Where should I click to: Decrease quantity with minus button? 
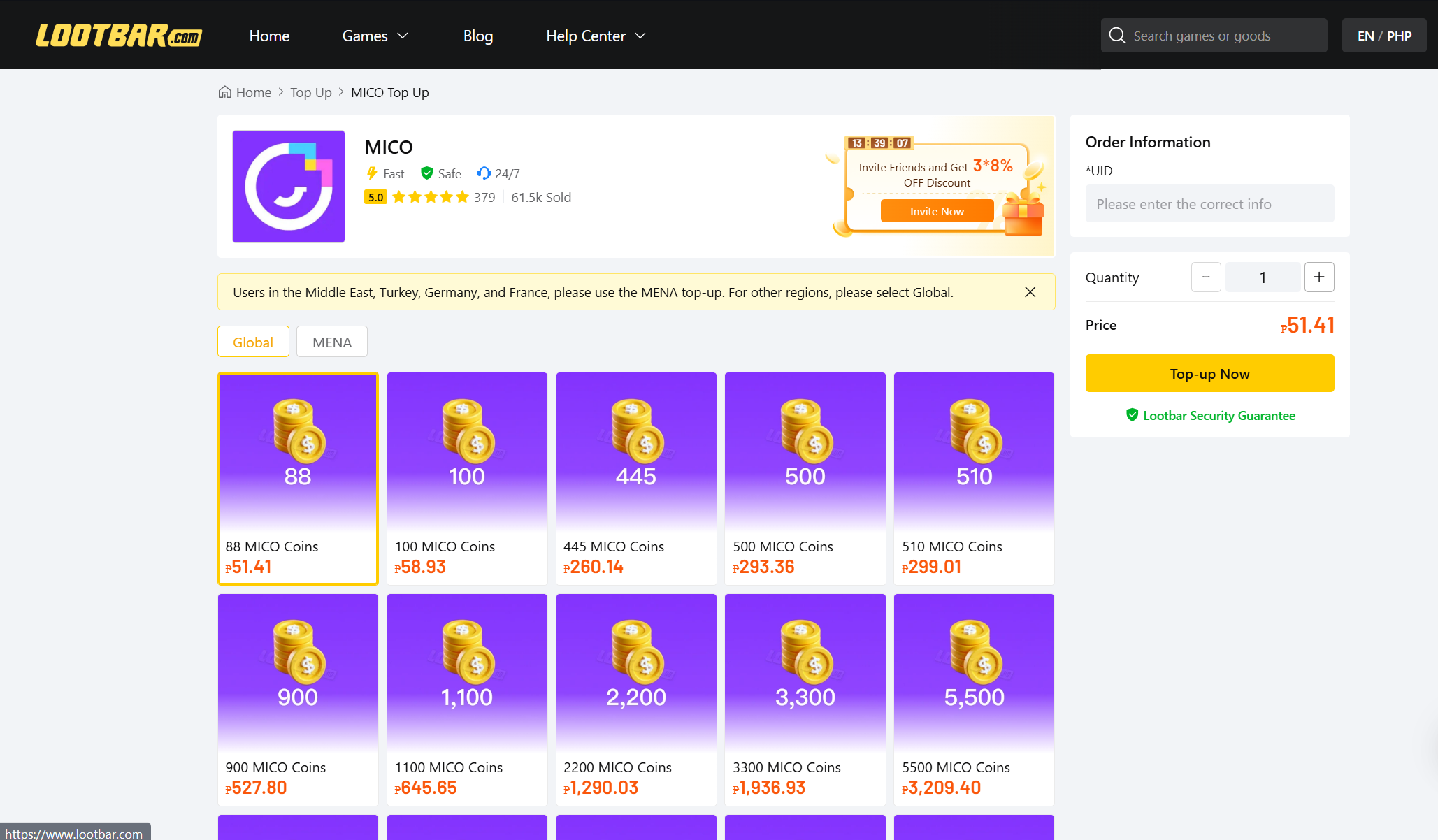point(1206,277)
